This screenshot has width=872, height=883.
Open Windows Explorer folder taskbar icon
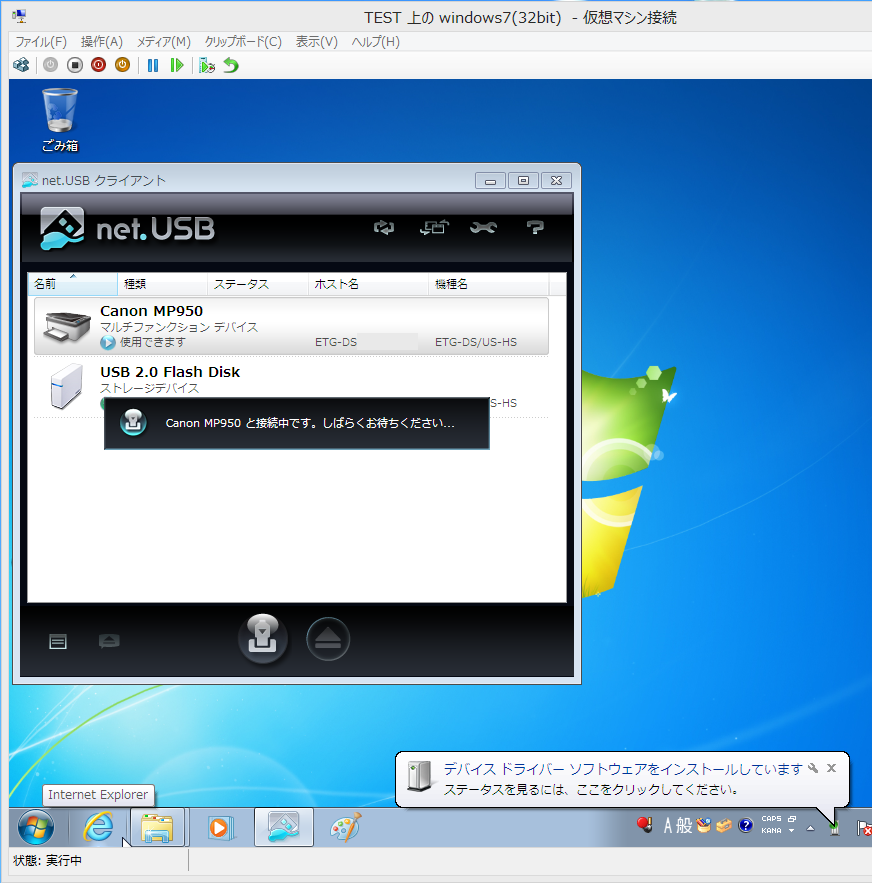coord(157,827)
